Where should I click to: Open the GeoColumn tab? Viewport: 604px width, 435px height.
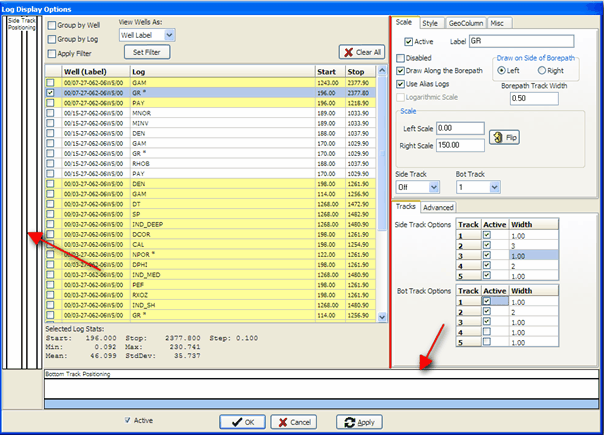466,23
